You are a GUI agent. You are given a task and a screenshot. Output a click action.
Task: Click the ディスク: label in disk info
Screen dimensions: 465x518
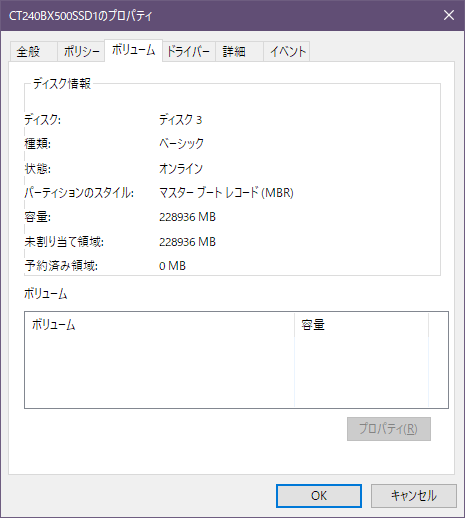click(42, 119)
